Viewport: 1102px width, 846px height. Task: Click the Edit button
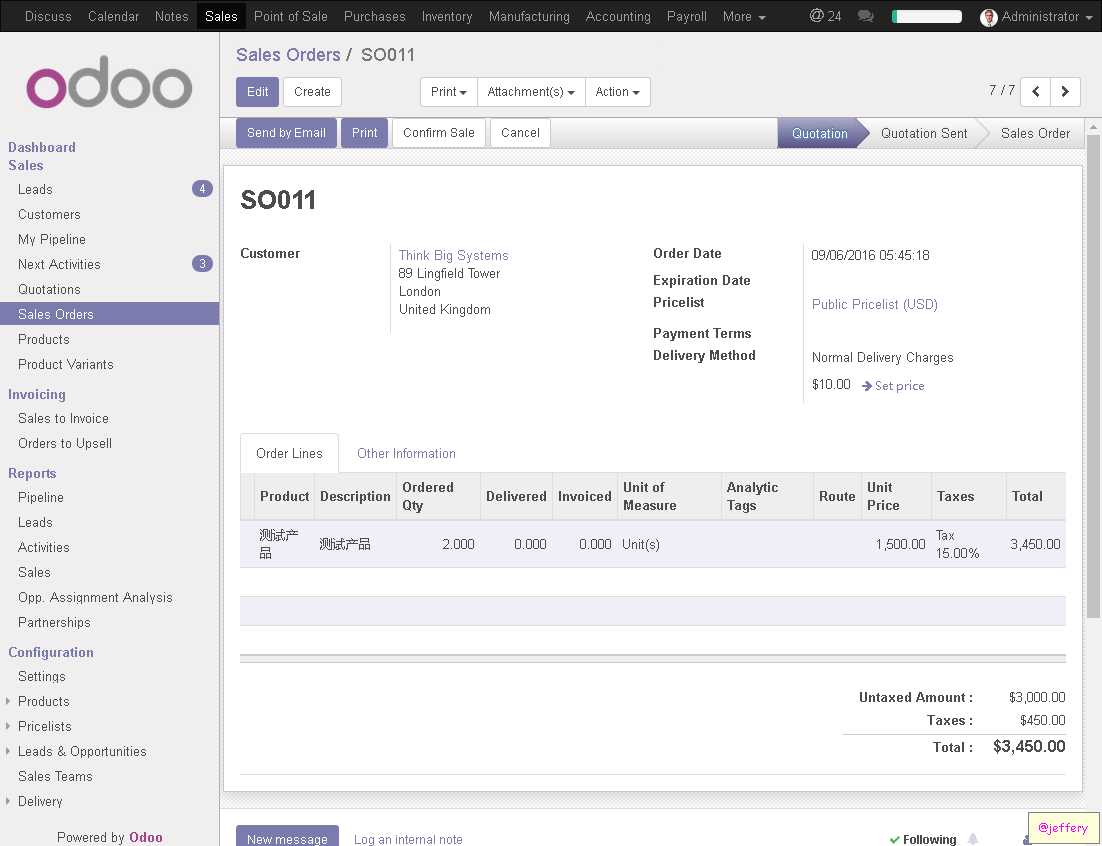(x=257, y=91)
